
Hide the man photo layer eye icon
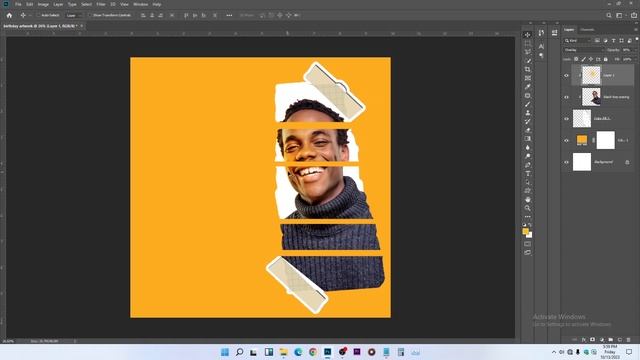click(566, 97)
